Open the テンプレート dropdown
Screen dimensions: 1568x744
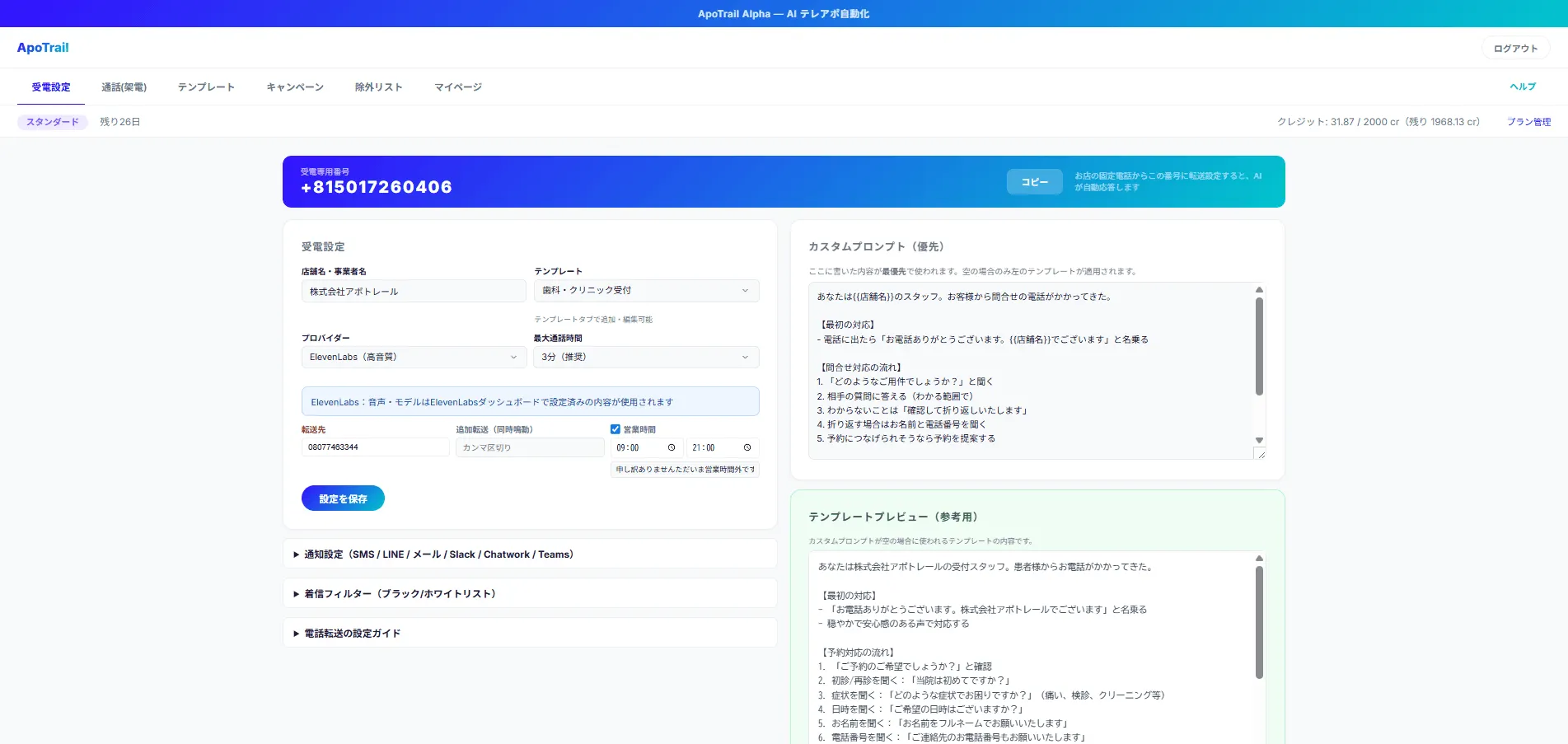tap(646, 291)
